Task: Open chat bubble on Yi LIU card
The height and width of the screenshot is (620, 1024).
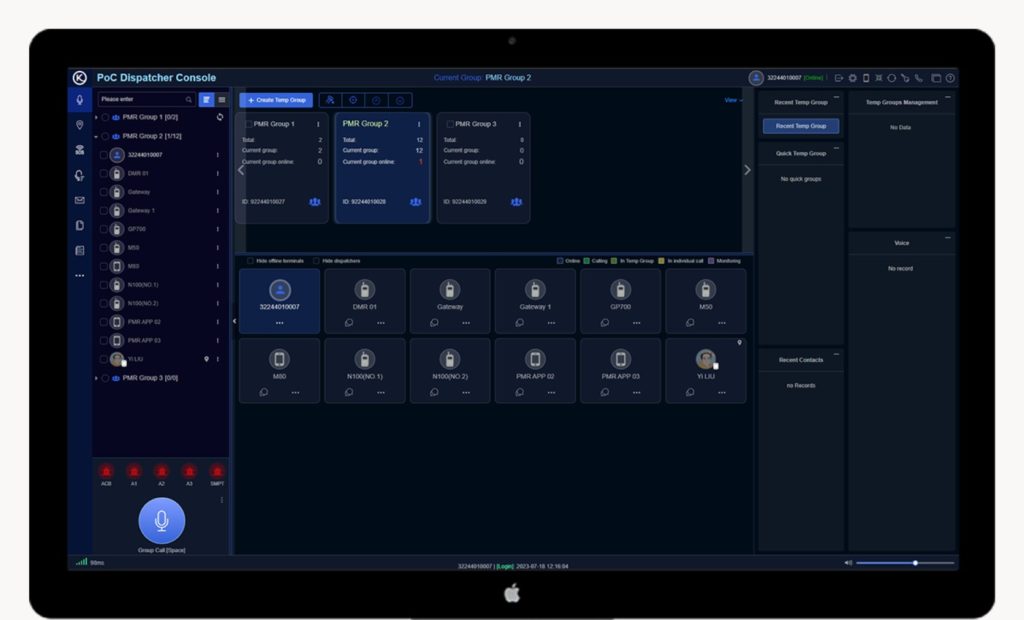Action: click(x=690, y=392)
